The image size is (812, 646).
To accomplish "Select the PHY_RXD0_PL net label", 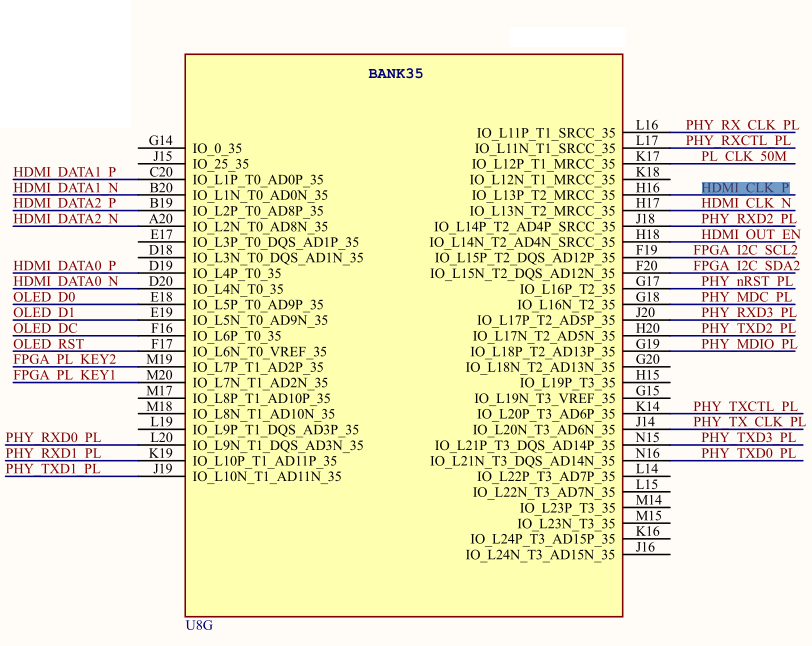I will 53,438.
